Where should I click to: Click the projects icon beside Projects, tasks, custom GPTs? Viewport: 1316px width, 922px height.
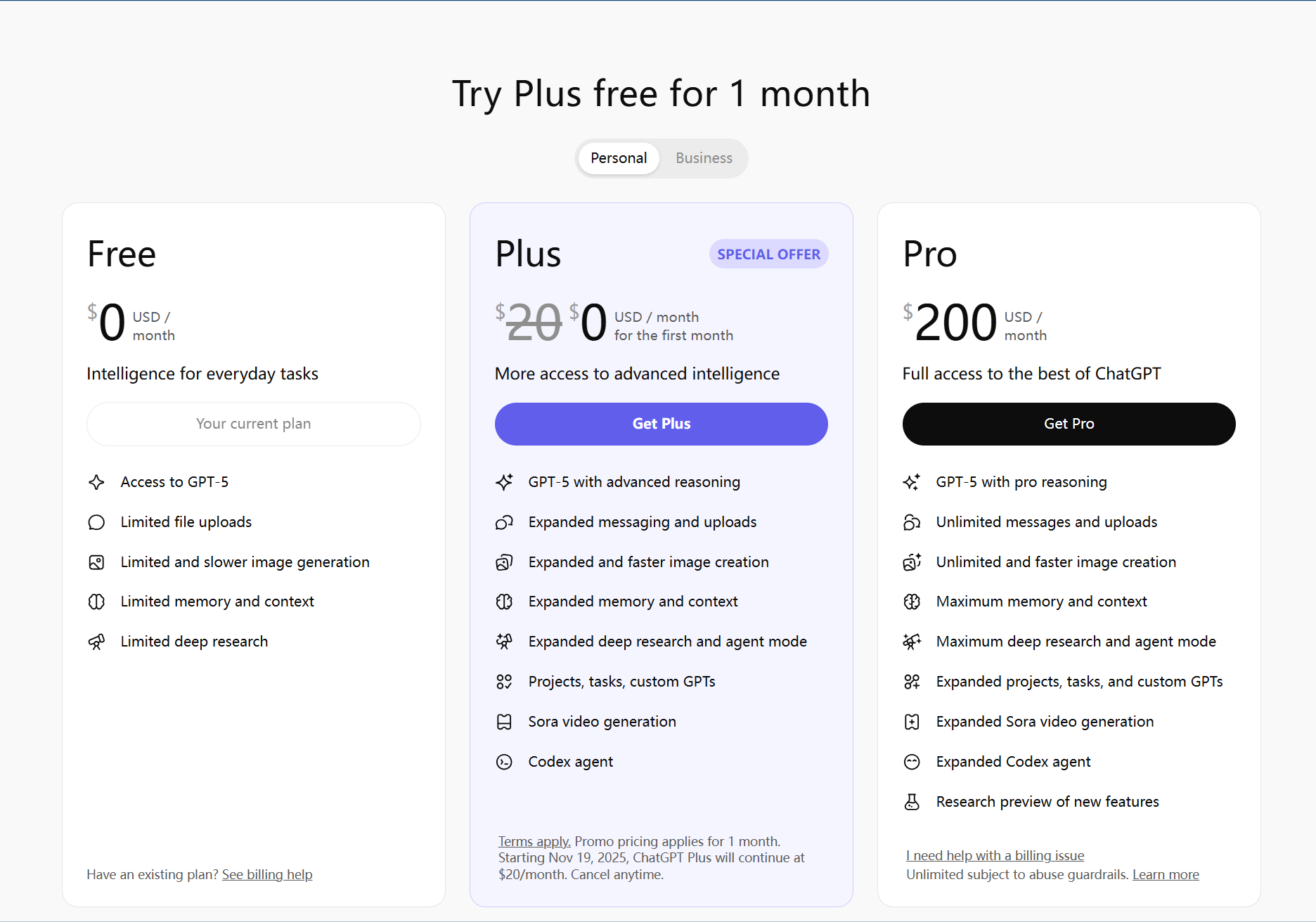pos(504,682)
